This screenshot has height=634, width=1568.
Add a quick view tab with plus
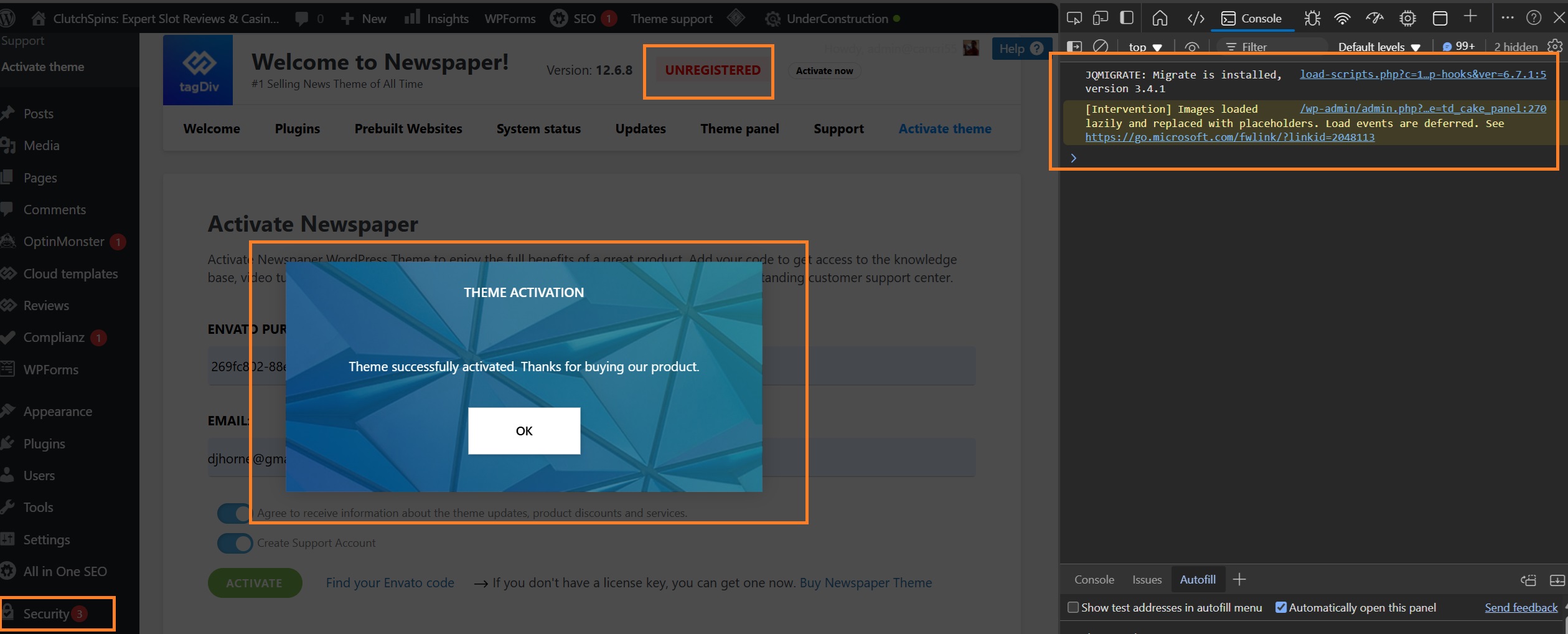click(x=1239, y=580)
